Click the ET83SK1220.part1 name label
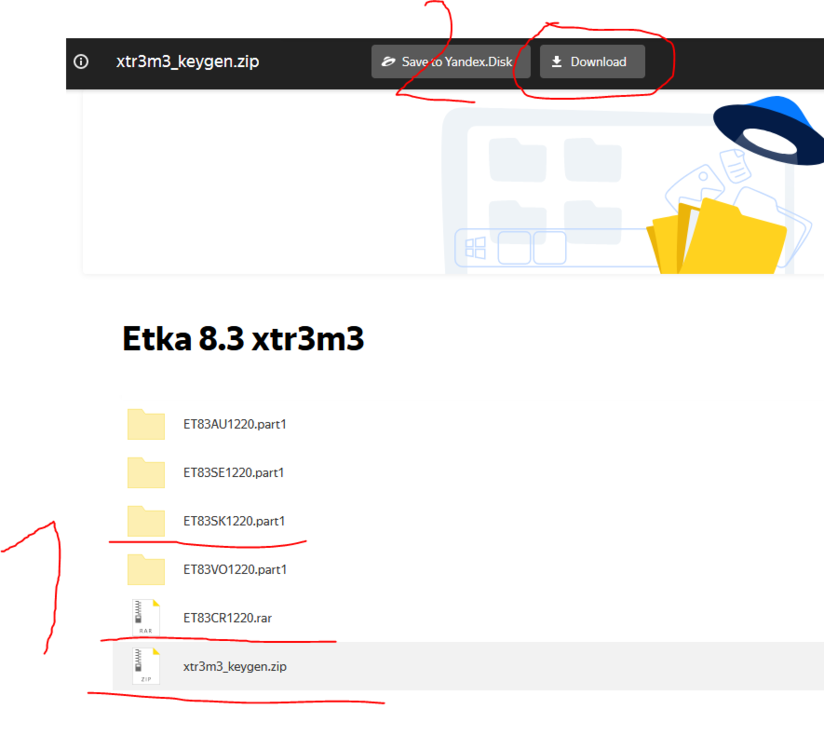 234,521
